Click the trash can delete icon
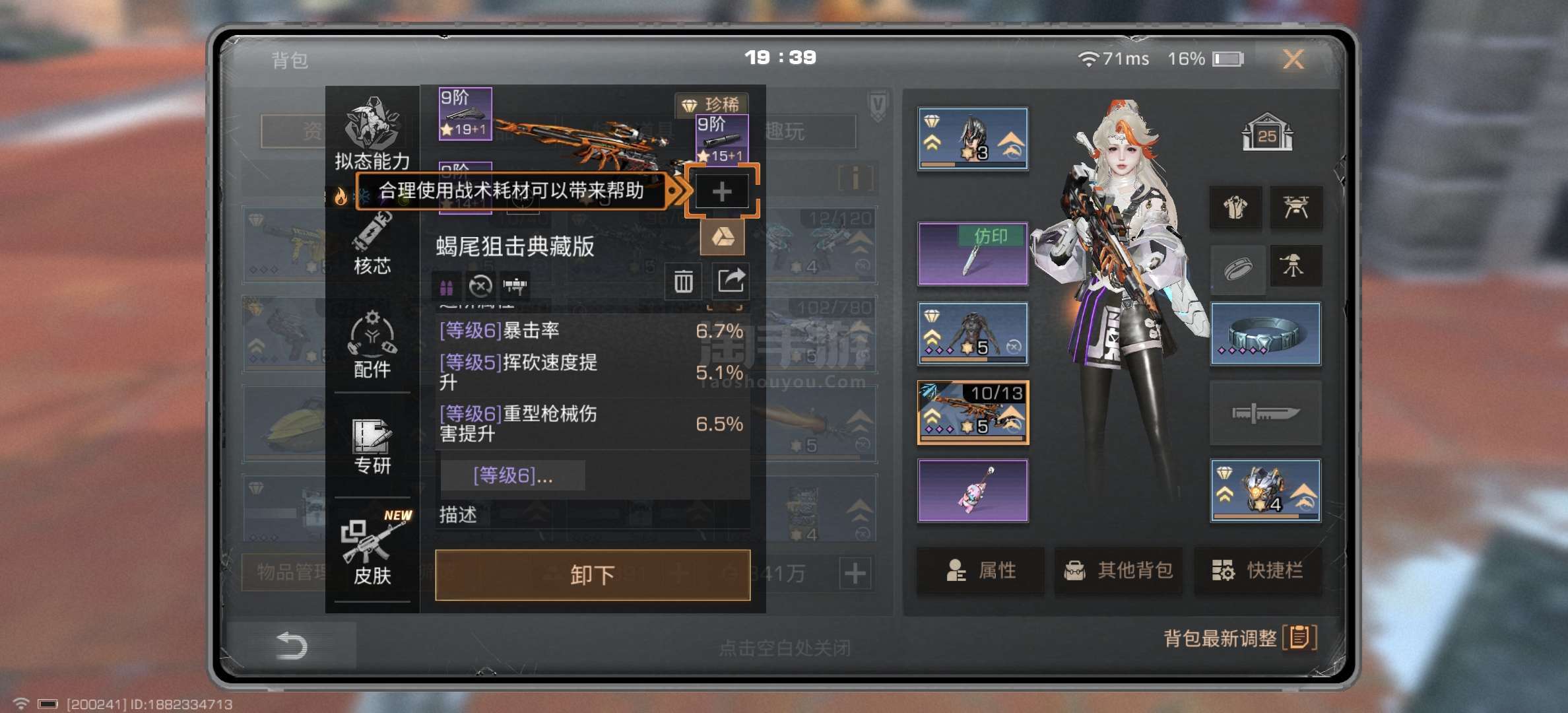This screenshot has width=1568, height=713. pos(684,283)
